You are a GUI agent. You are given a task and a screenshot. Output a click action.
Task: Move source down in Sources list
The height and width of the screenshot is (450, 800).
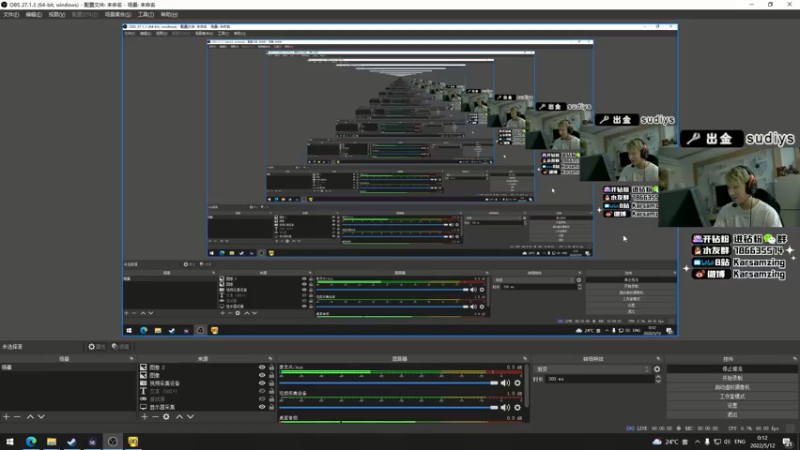point(190,417)
